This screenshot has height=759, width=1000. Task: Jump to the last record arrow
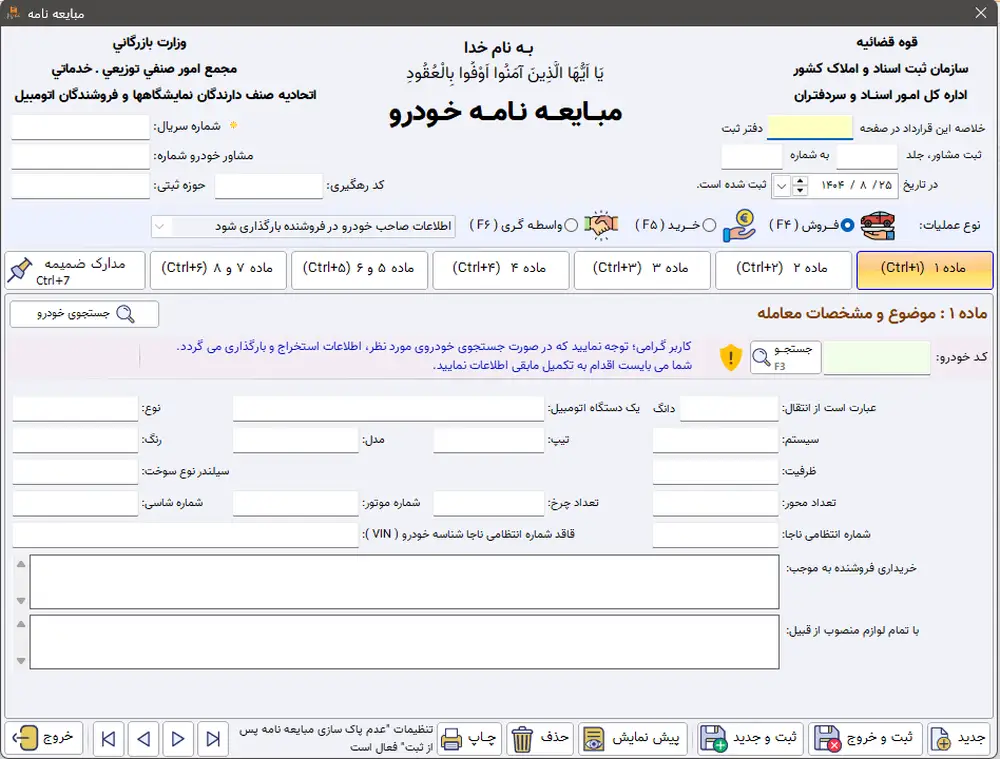coord(214,739)
